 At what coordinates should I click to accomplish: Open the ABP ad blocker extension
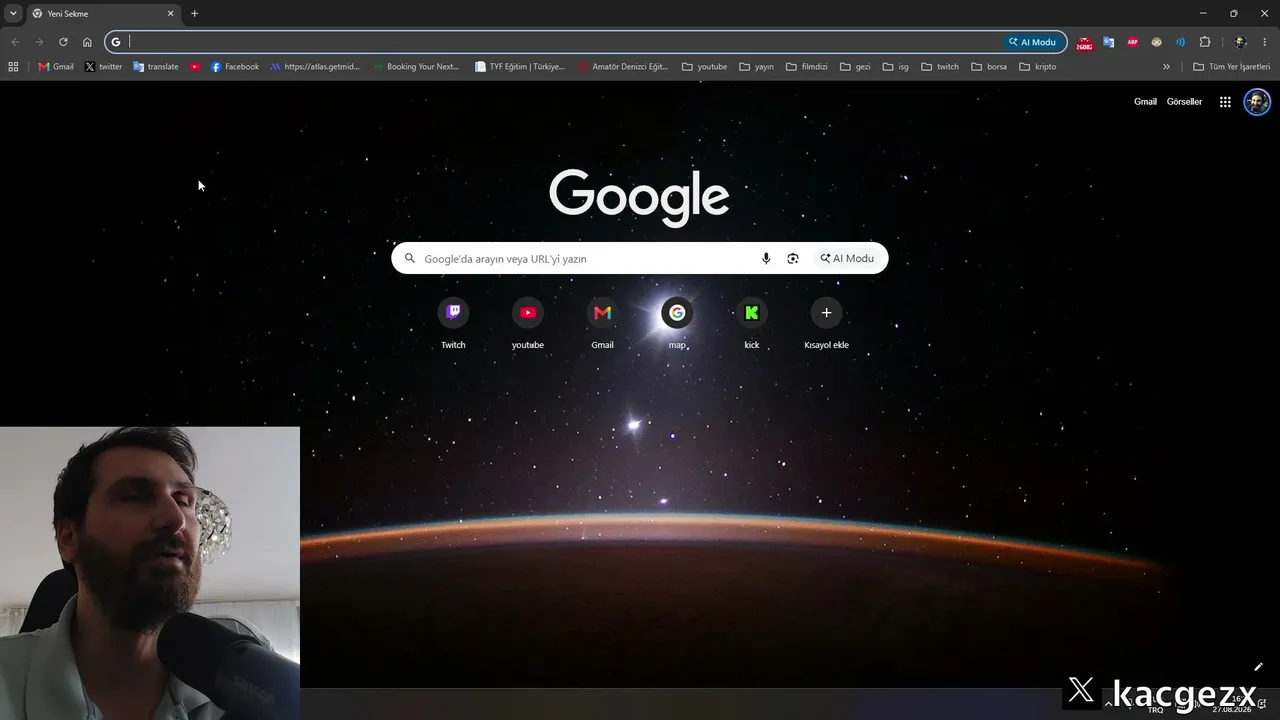click(x=1133, y=42)
